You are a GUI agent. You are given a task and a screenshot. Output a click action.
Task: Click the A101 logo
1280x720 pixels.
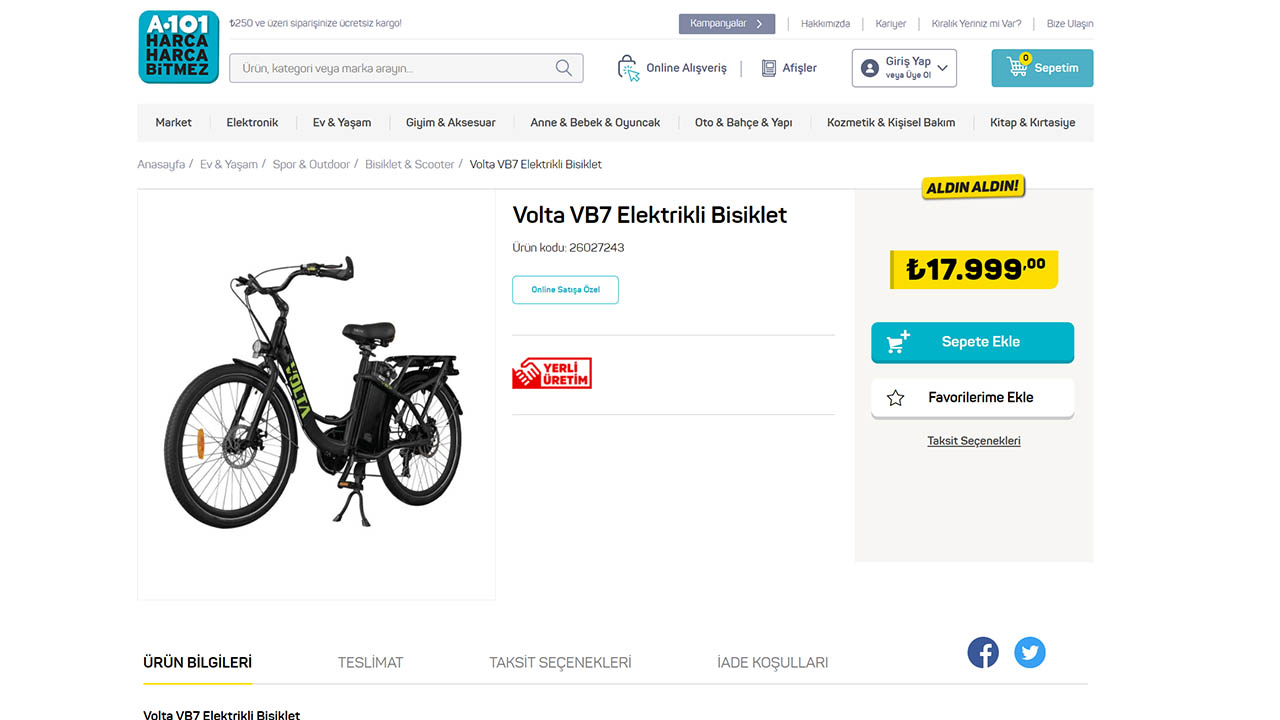(x=178, y=47)
